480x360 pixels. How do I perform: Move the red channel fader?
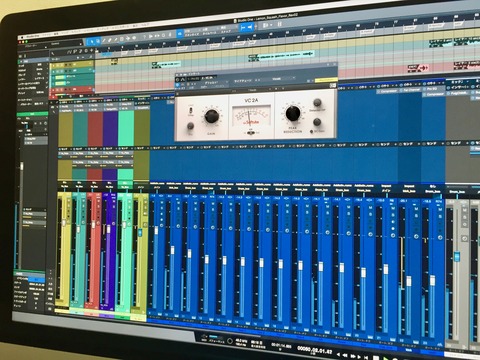coord(93,225)
